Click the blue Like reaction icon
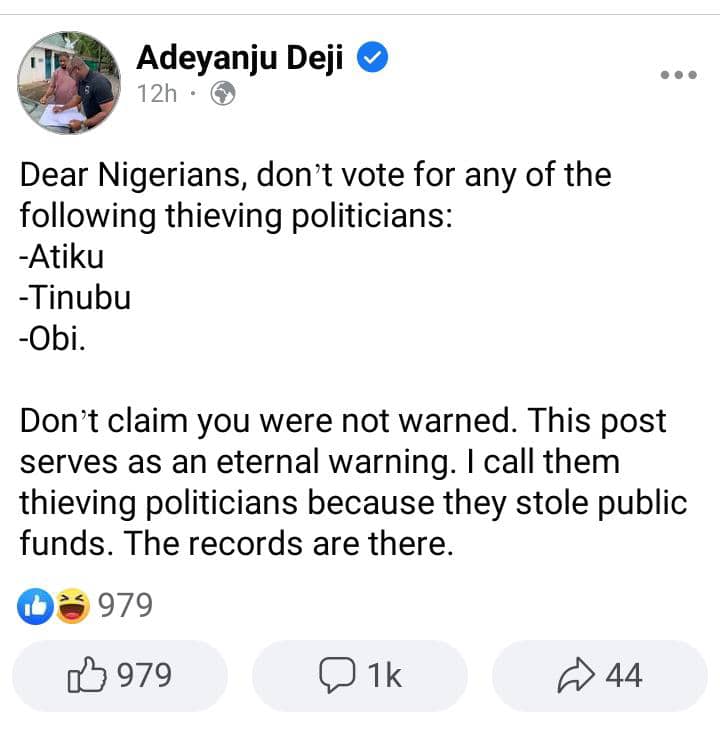The height and width of the screenshot is (729, 720). tap(33, 605)
